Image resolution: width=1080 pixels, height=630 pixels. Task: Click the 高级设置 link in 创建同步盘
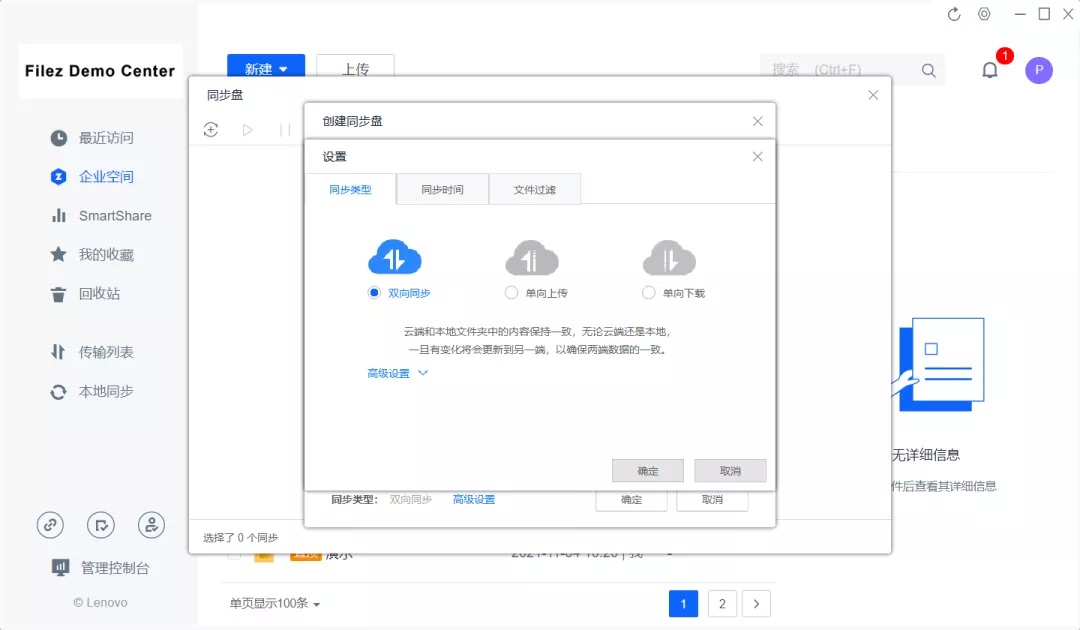[474, 500]
